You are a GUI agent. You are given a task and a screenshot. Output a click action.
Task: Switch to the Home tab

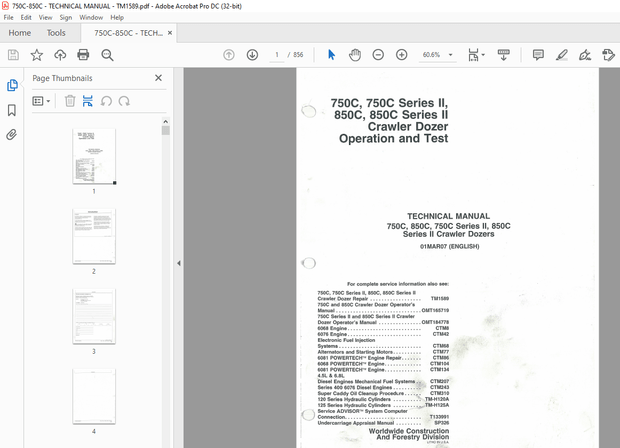(x=20, y=33)
